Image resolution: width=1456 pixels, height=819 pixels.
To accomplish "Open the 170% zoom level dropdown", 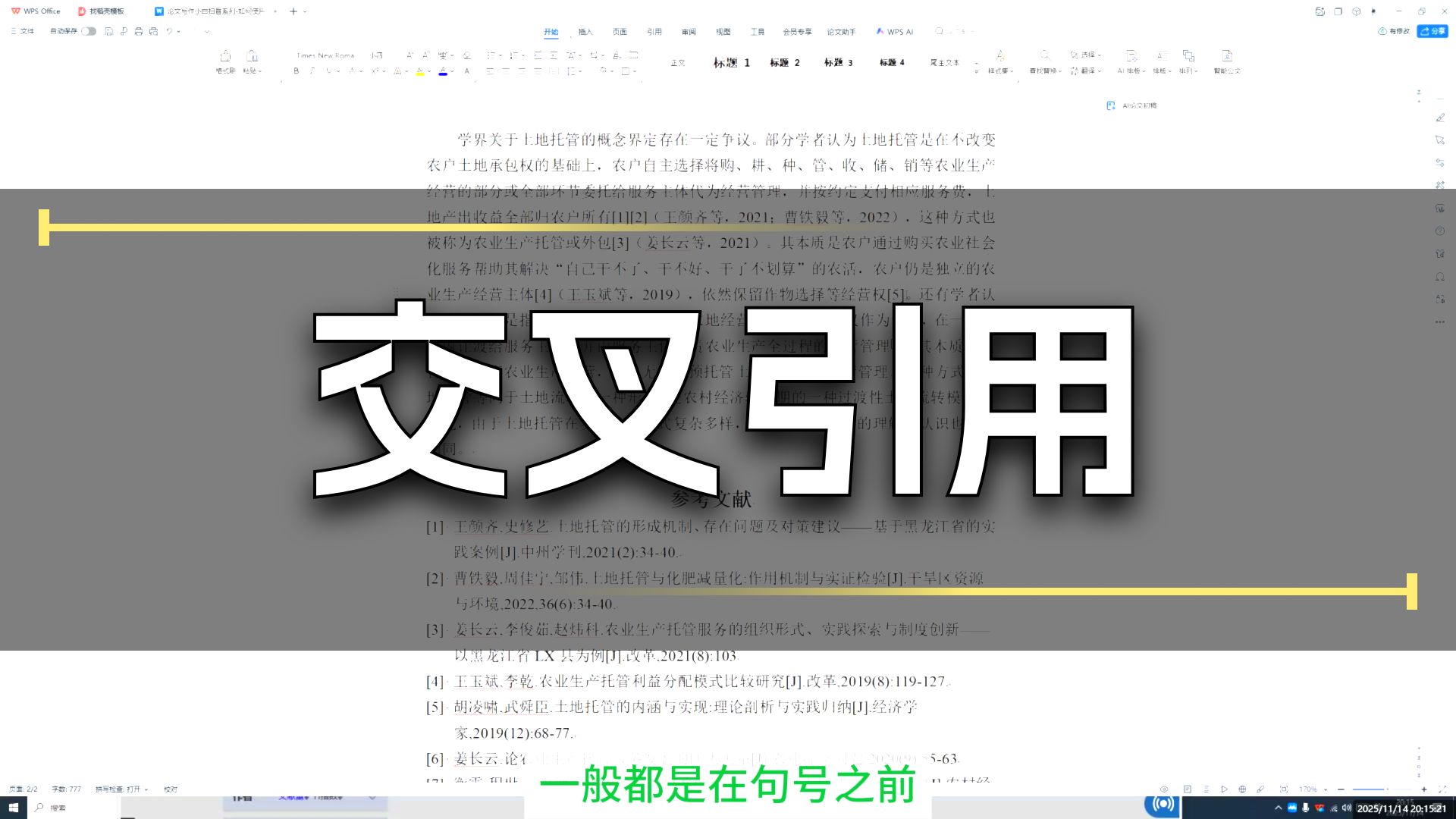I will (x=1316, y=789).
